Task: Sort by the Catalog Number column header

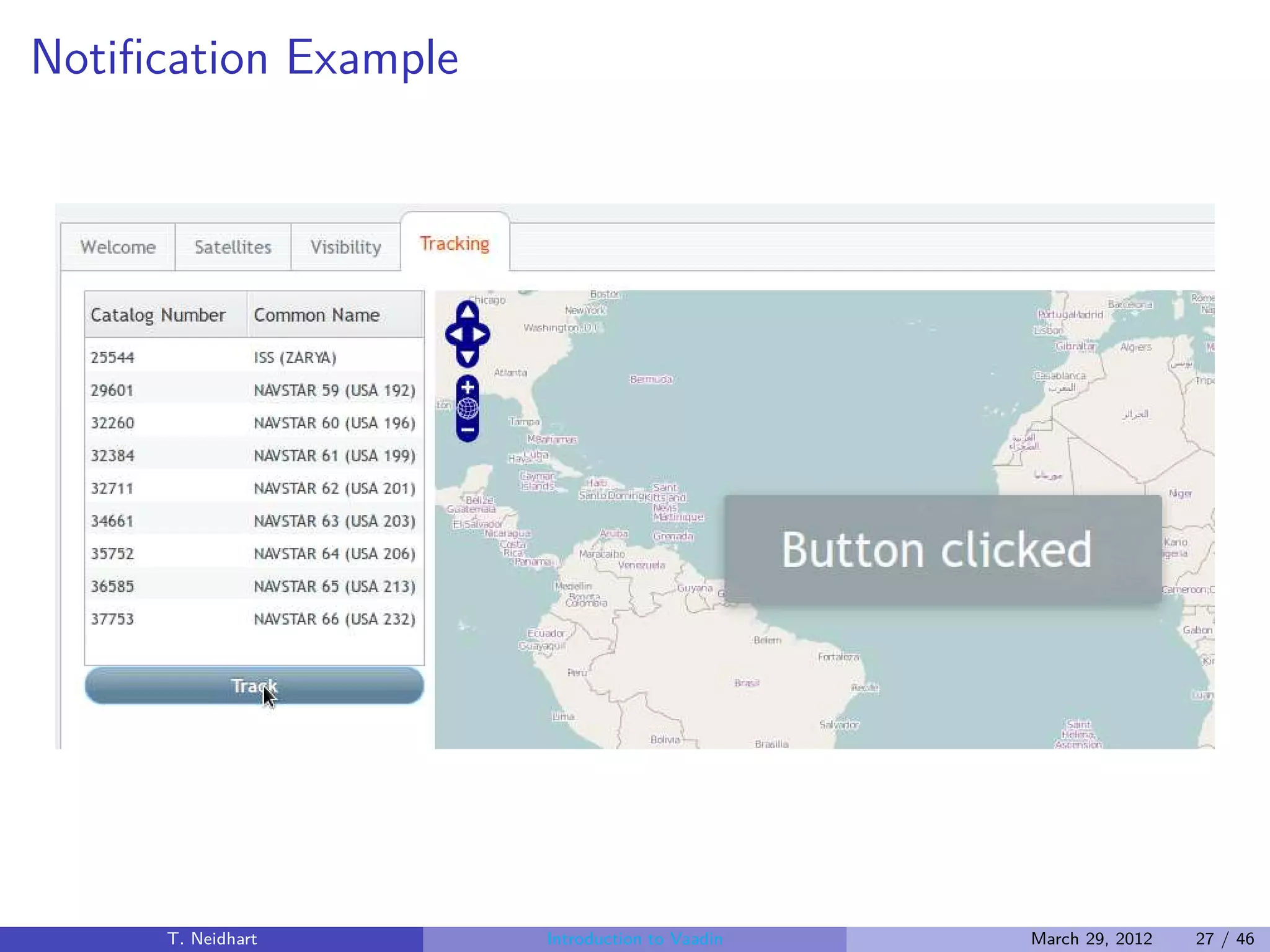Action: 158,315
